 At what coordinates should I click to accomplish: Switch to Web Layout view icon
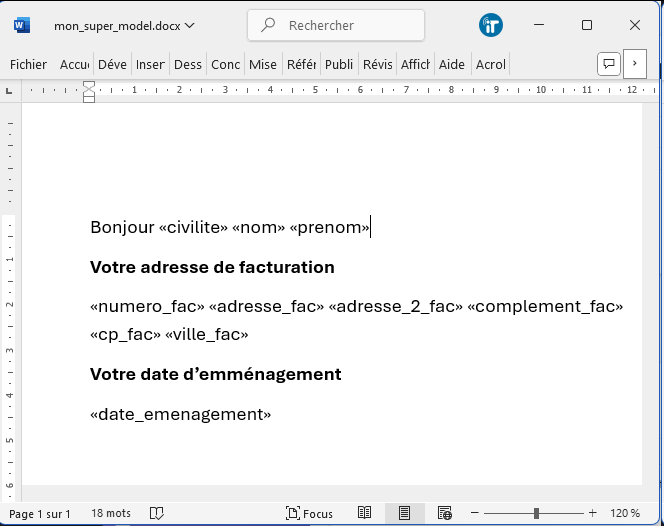click(x=445, y=513)
